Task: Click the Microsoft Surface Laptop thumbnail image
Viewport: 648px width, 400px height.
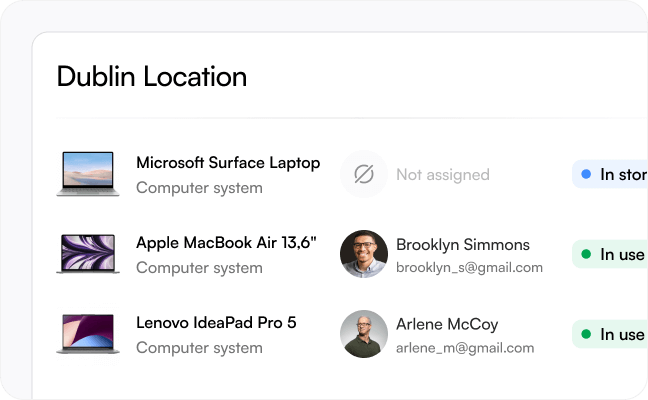Action: coord(88,174)
